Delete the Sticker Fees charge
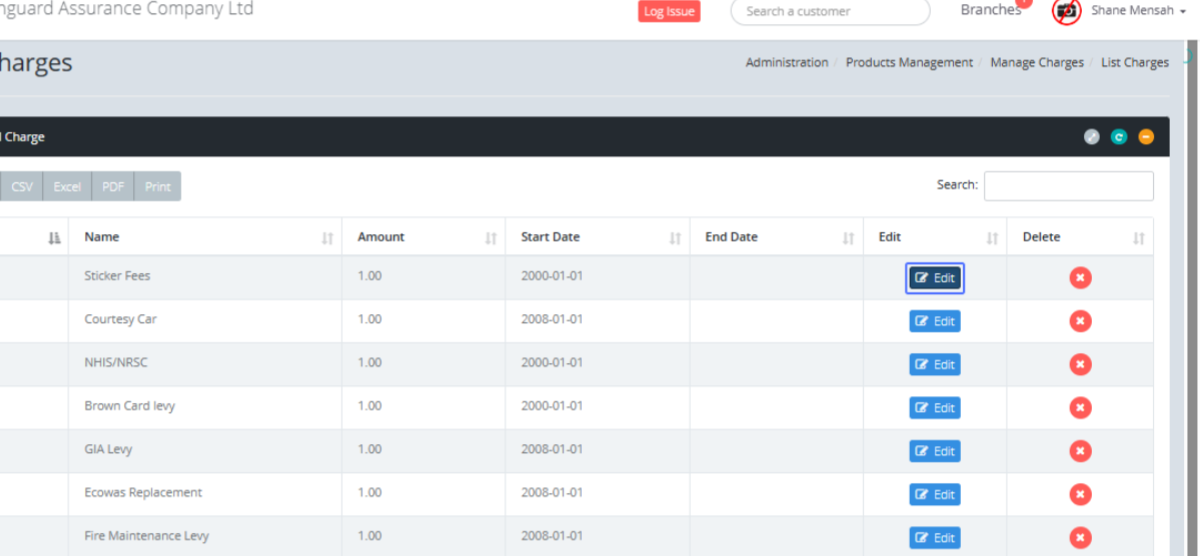The image size is (1200, 556). tap(1080, 278)
